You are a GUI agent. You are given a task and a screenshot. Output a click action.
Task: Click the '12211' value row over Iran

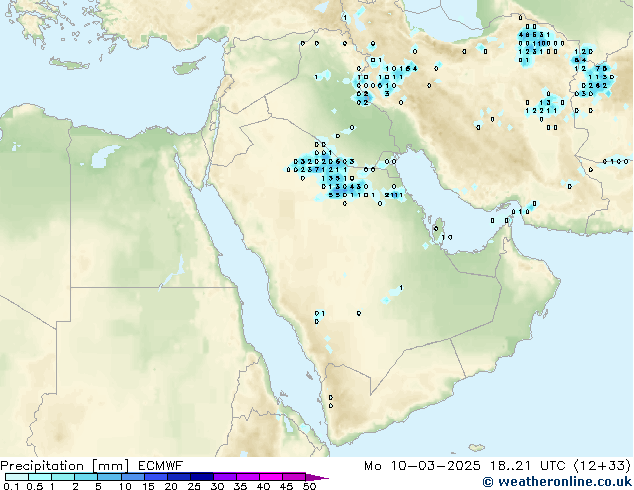click(541, 111)
